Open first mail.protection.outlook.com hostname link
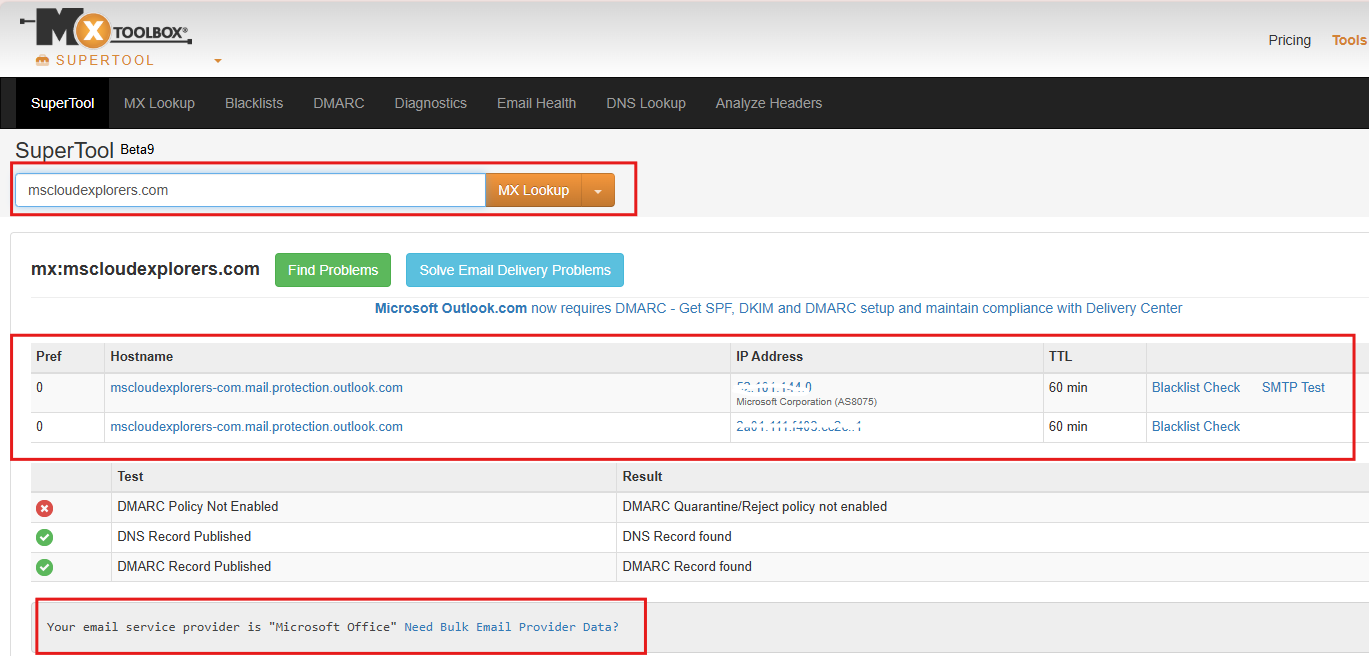 click(x=256, y=387)
